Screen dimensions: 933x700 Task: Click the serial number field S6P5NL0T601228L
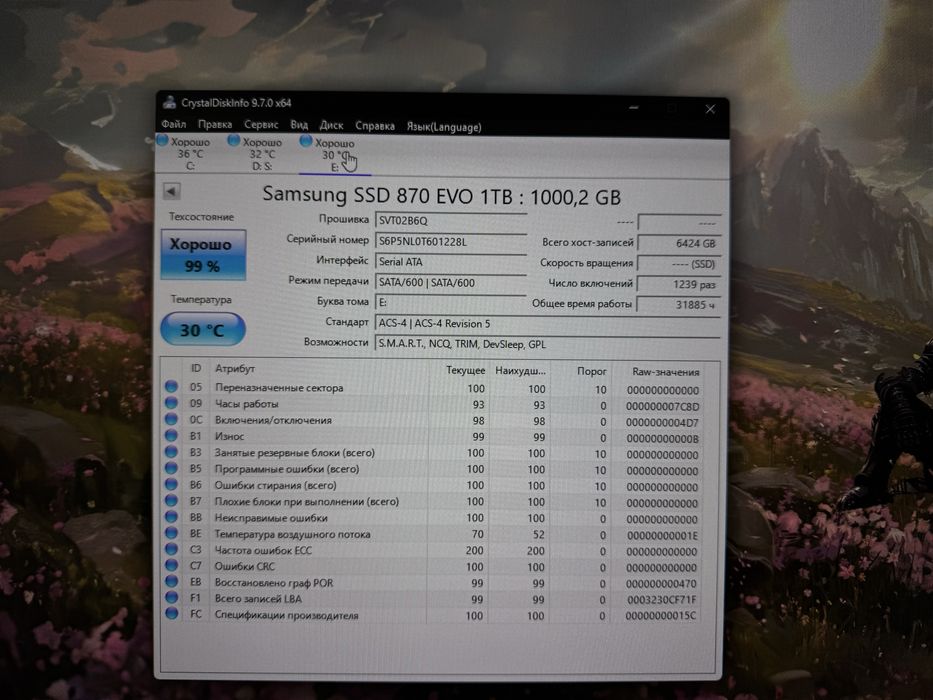[451, 242]
